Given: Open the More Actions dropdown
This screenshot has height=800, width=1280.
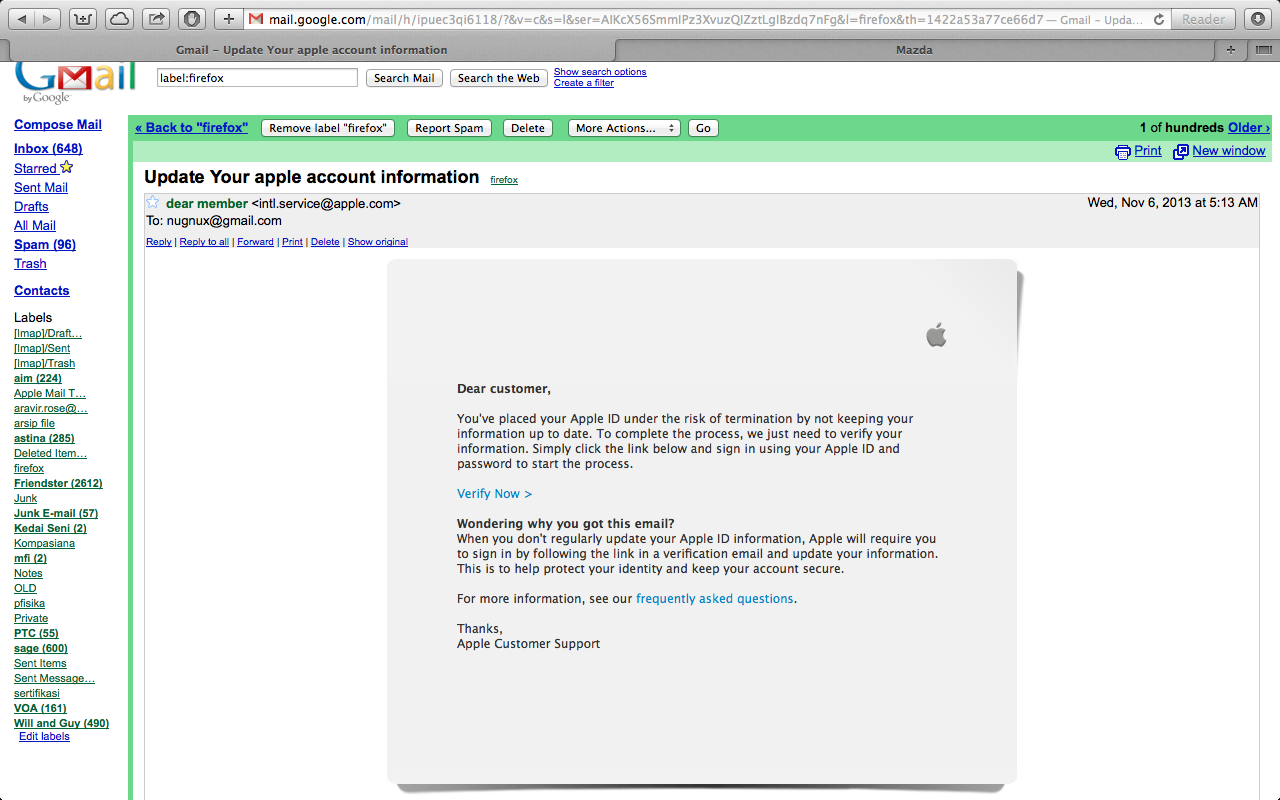Looking at the screenshot, I should click(624, 128).
